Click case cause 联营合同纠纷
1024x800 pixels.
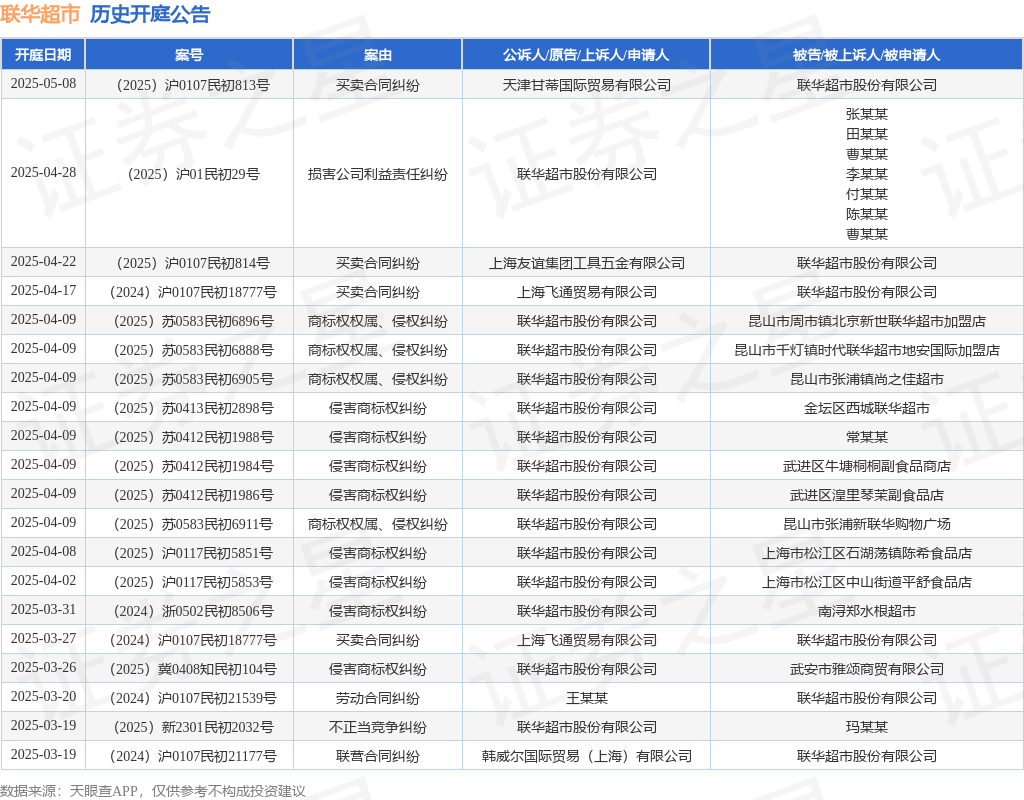click(377, 756)
